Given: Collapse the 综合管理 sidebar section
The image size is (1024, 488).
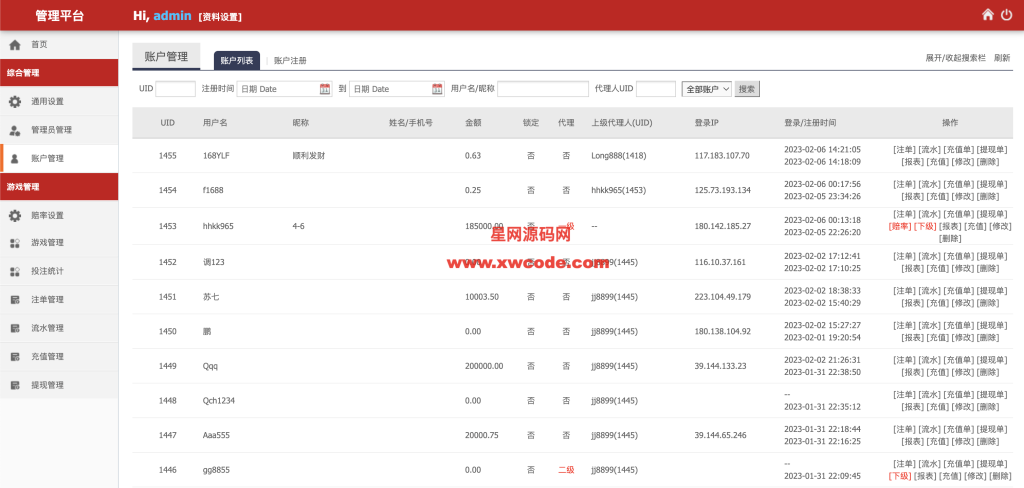Looking at the screenshot, I should pos(59,73).
